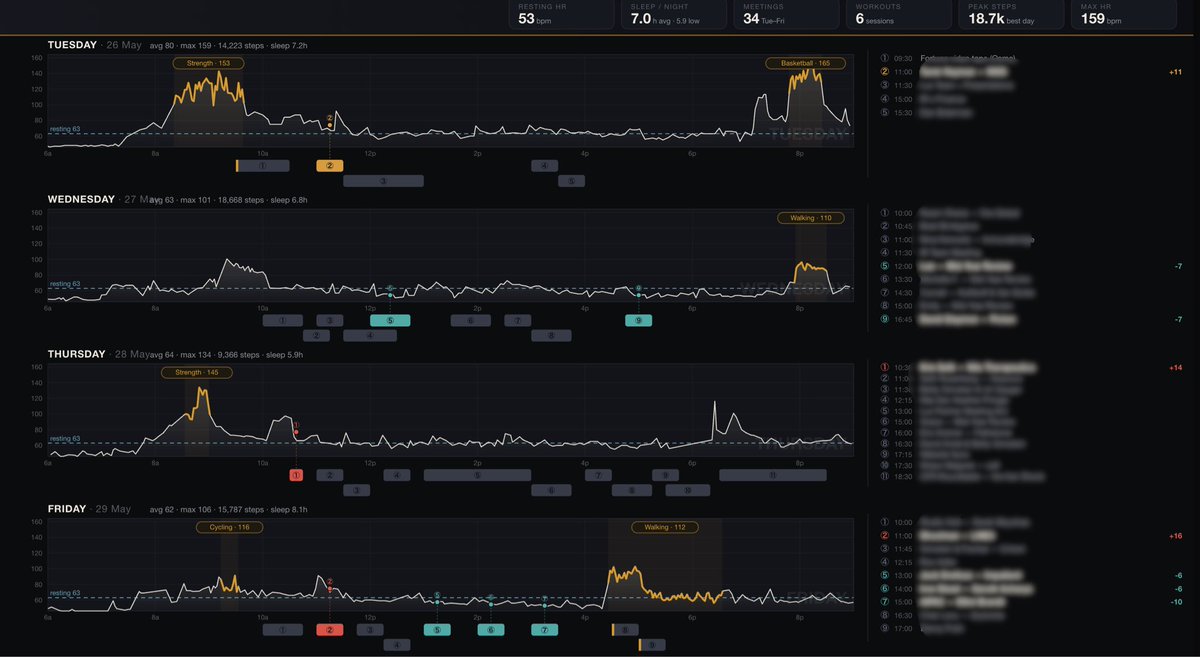The height and width of the screenshot is (657, 1200).
Task: Click the '-10' value in Friday's list
Action: click(1177, 602)
